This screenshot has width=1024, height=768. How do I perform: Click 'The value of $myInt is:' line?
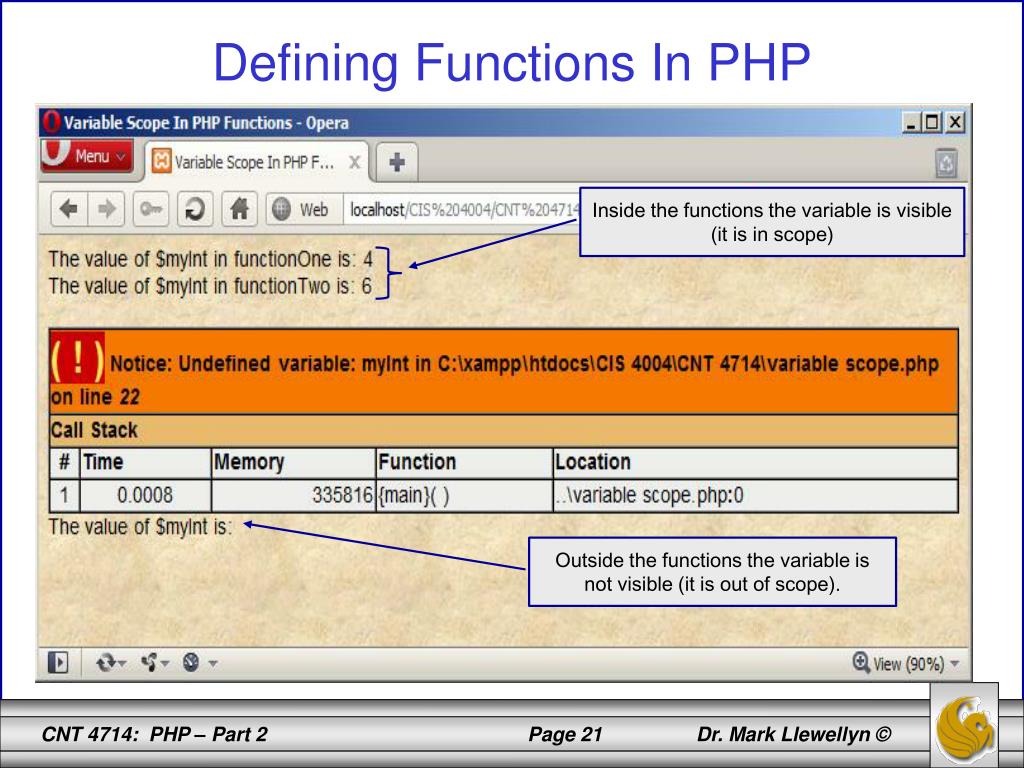[x=140, y=526]
